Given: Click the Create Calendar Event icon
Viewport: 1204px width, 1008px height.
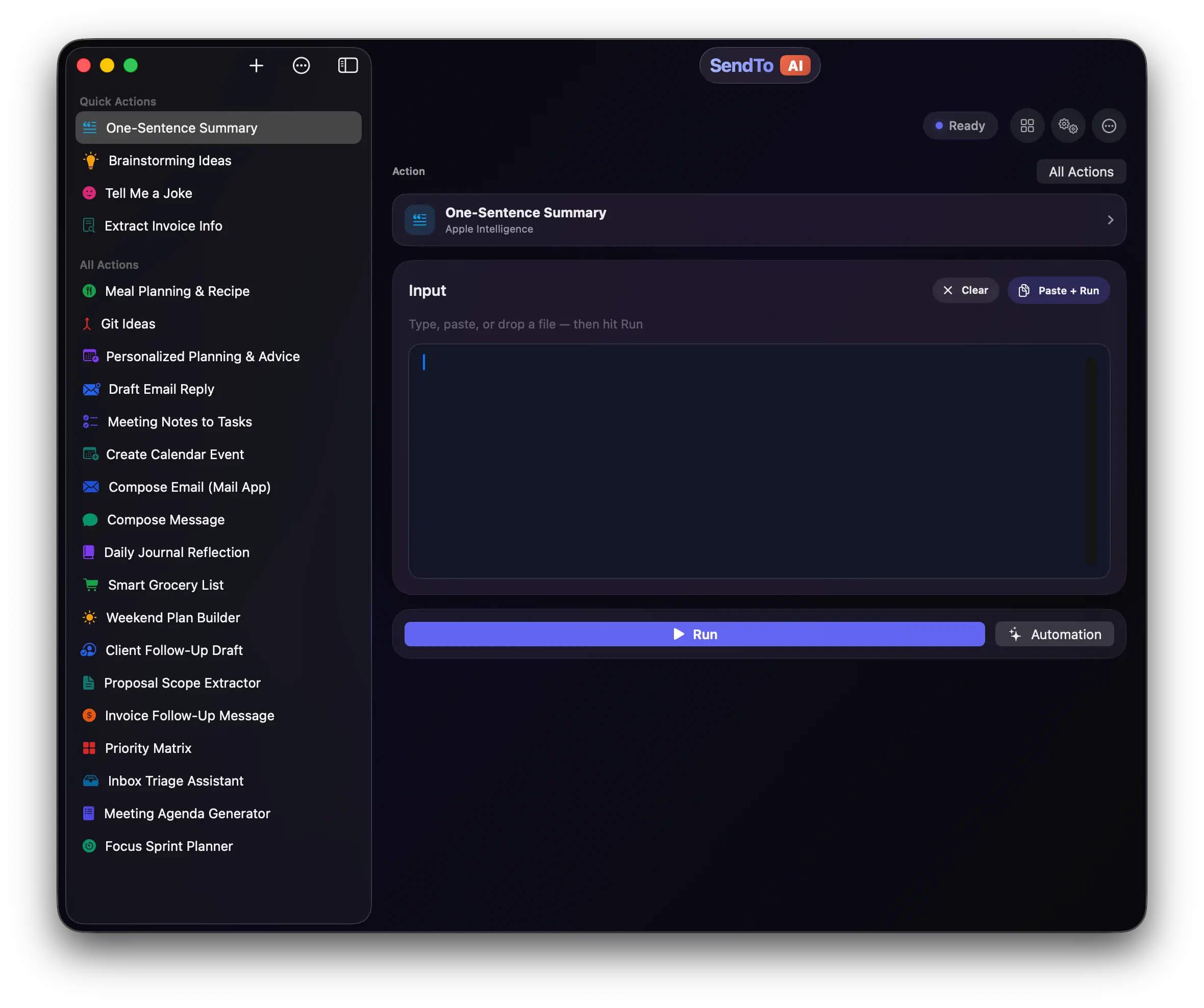Looking at the screenshot, I should click(90, 455).
